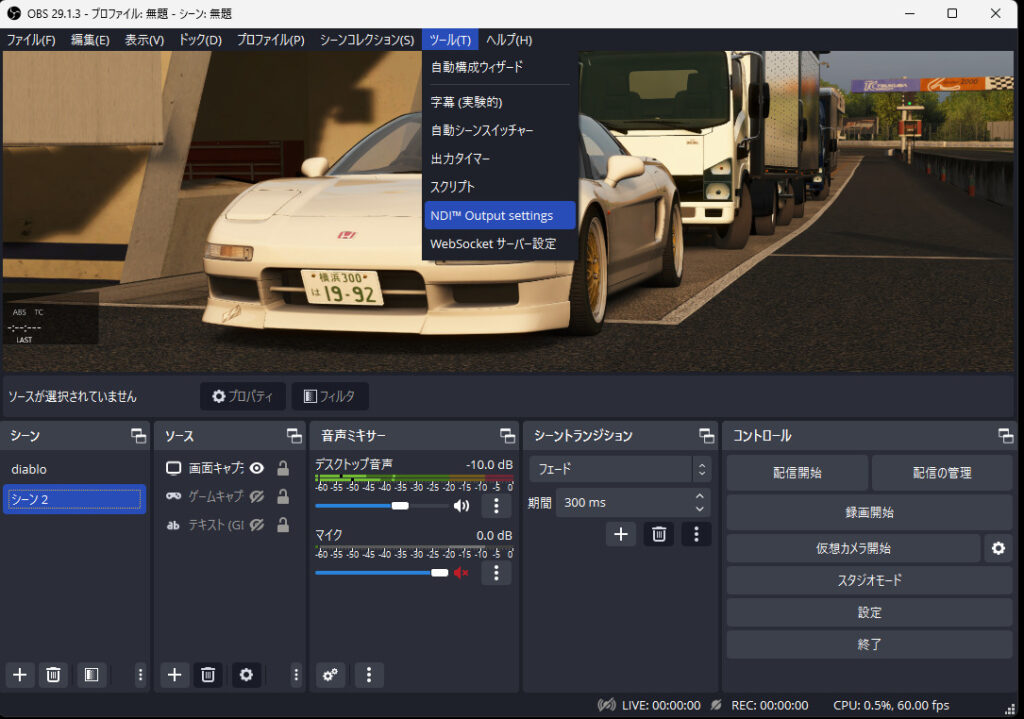1024x719 pixels.
Task: Show the テキスト source via eye icon
Action: pyautogui.click(x=257, y=525)
